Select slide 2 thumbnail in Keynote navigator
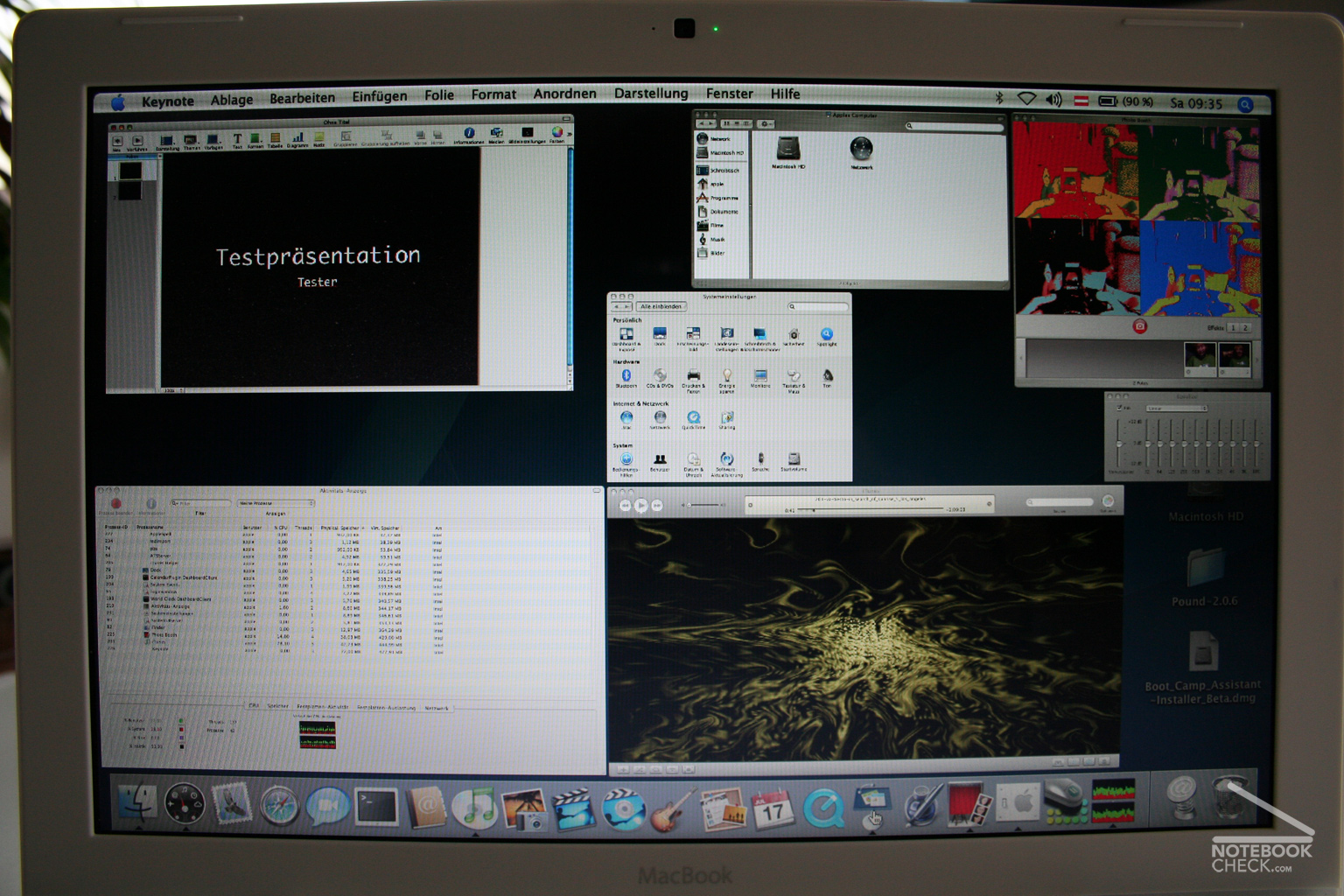The height and width of the screenshot is (896, 1344). coord(129,190)
